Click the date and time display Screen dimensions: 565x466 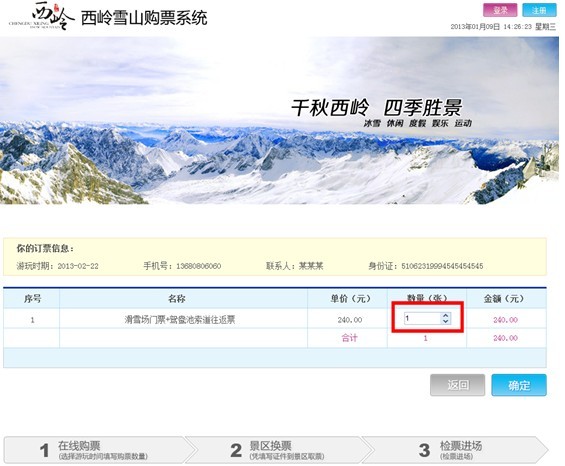coord(503,27)
